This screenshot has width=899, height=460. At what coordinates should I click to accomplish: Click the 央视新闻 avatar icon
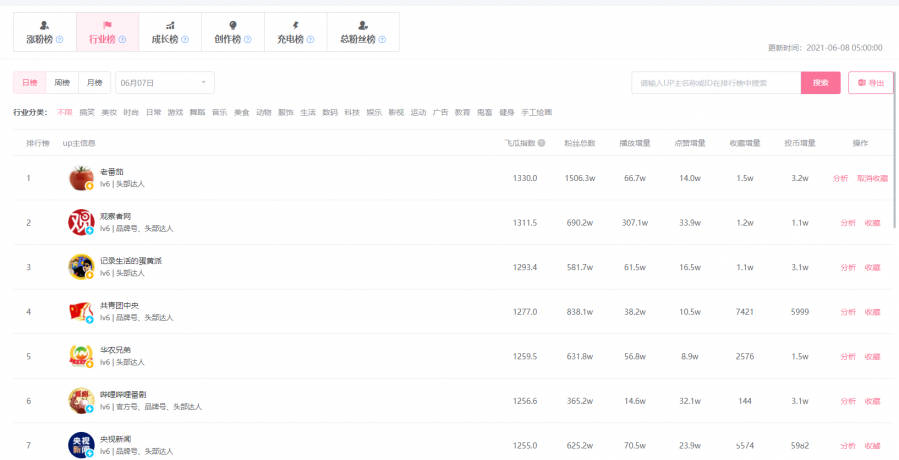pyautogui.click(x=81, y=445)
